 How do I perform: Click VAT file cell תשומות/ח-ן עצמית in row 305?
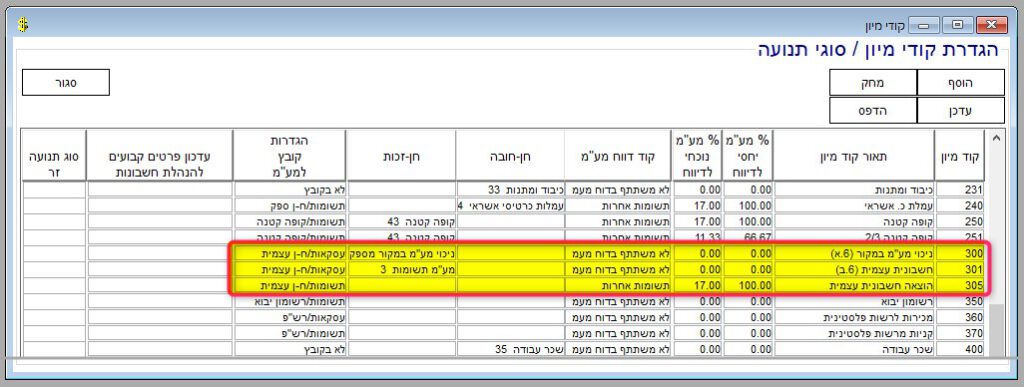289,285
